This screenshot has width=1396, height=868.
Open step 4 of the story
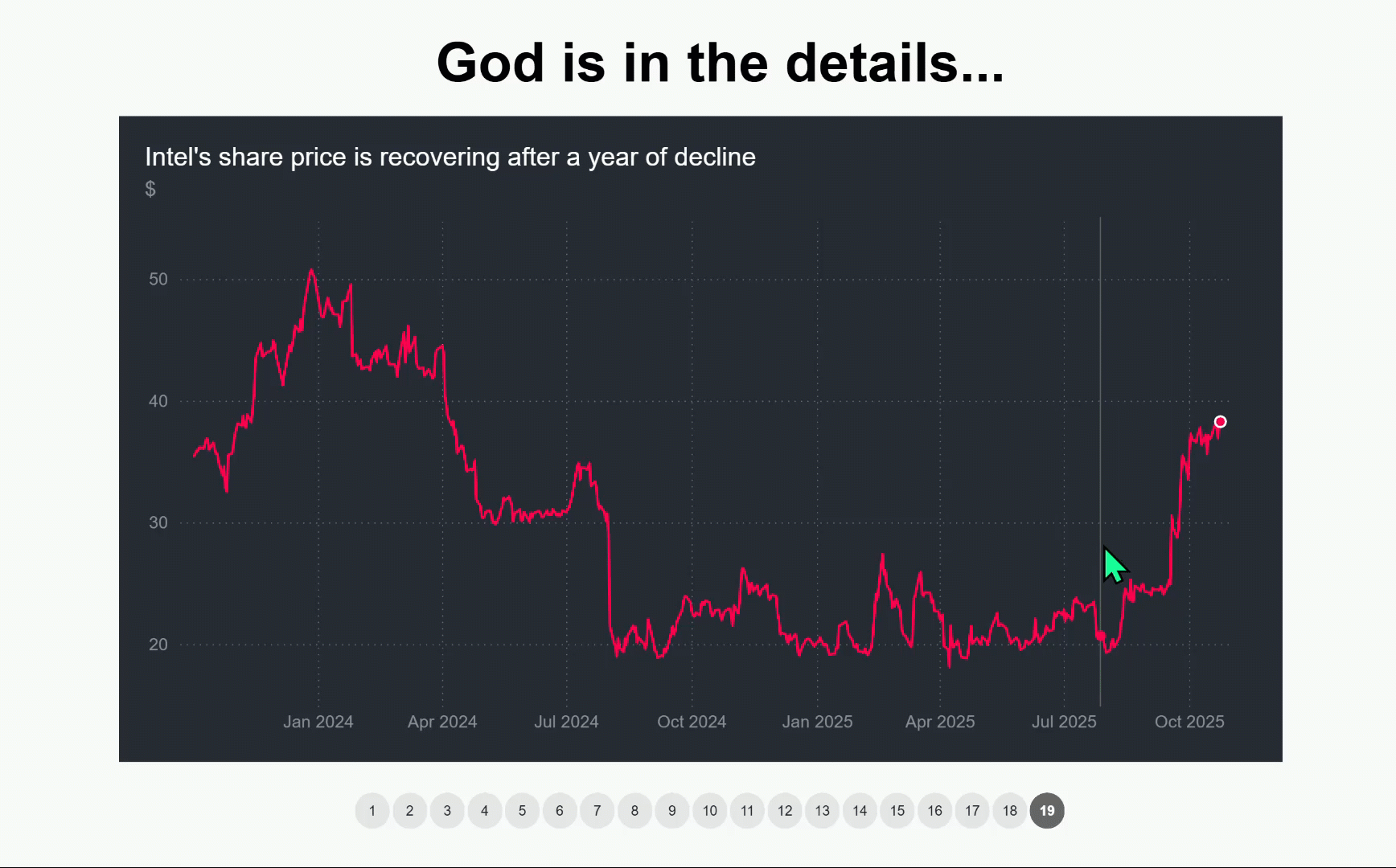click(x=485, y=810)
